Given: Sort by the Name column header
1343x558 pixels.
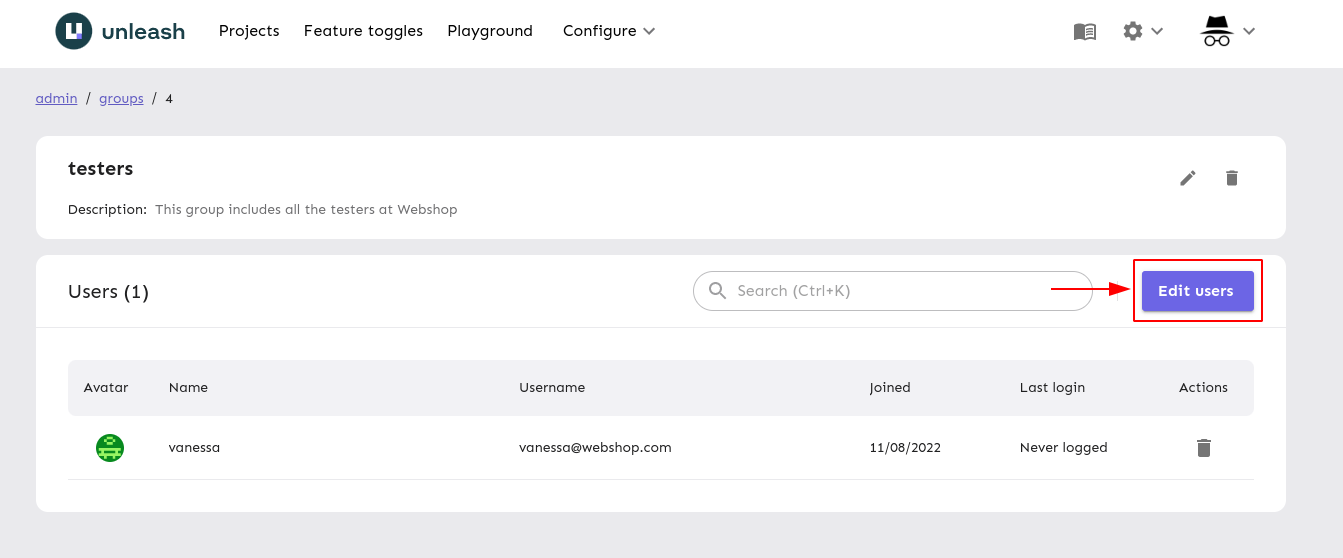Looking at the screenshot, I should (x=188, y=388).
